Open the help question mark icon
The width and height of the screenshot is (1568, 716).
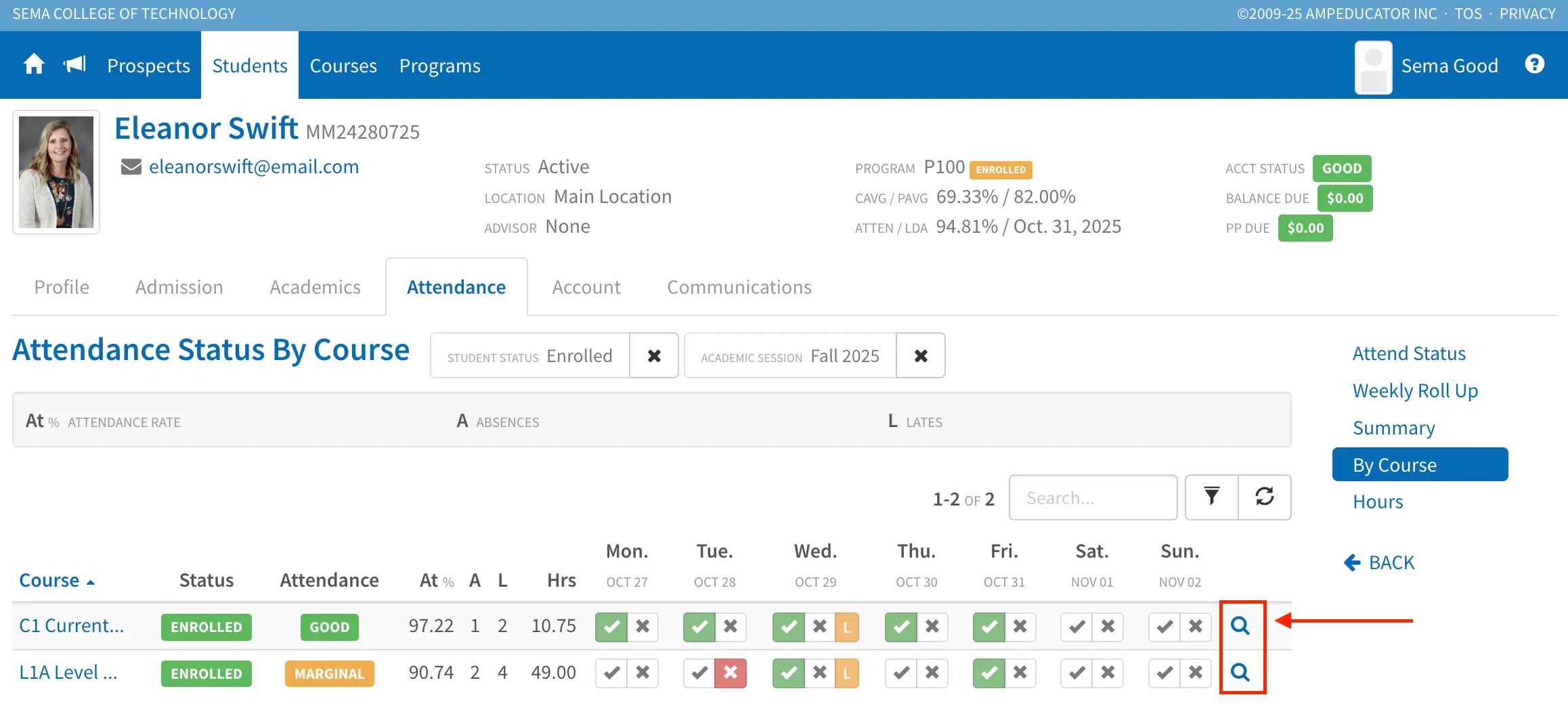click(x=1534, y=64)
